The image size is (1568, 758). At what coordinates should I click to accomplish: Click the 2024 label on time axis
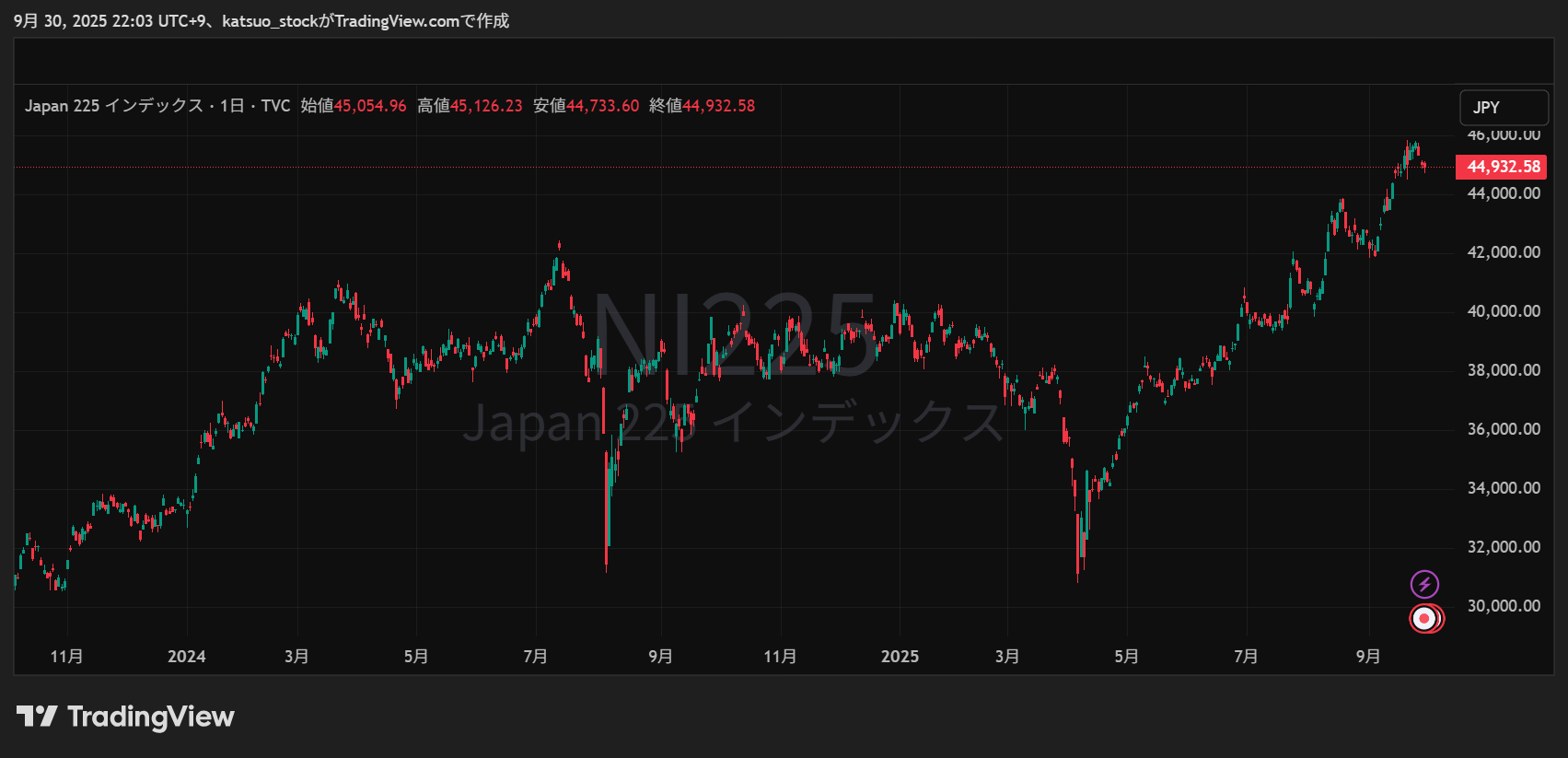tap(186, 656)
